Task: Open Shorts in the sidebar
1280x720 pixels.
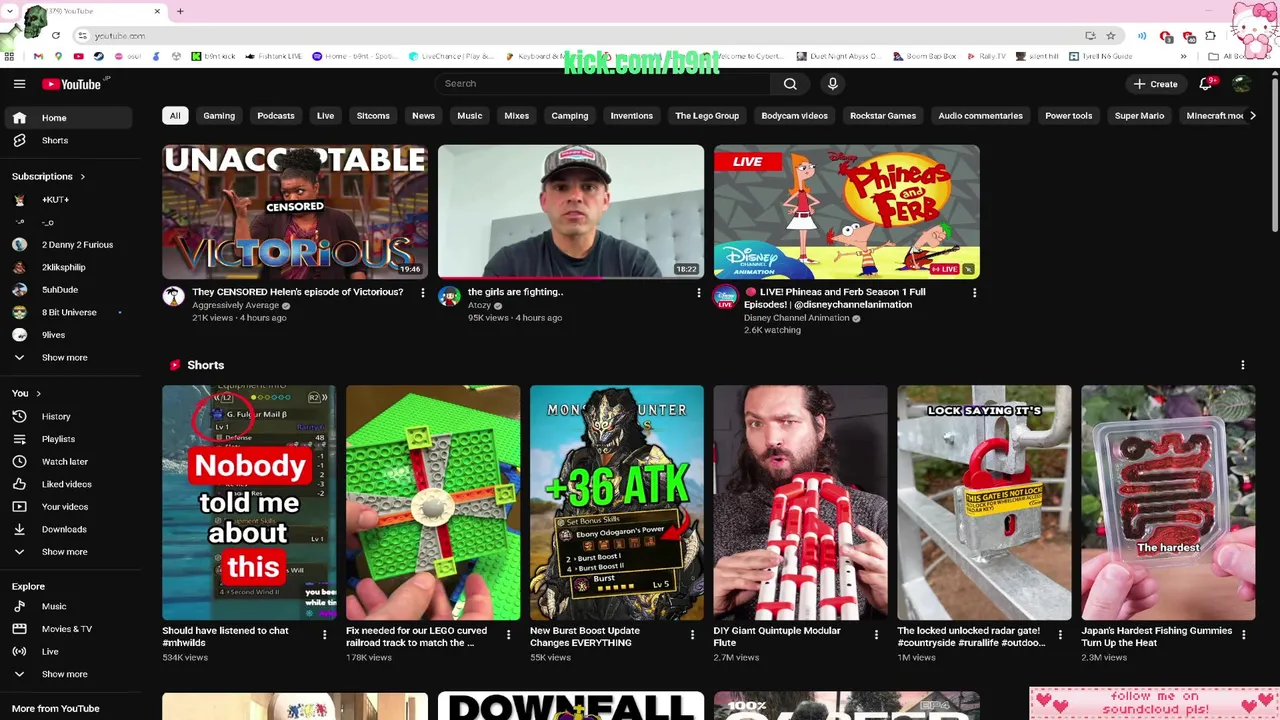Action: pyautogui.click(x=66, y=141)
